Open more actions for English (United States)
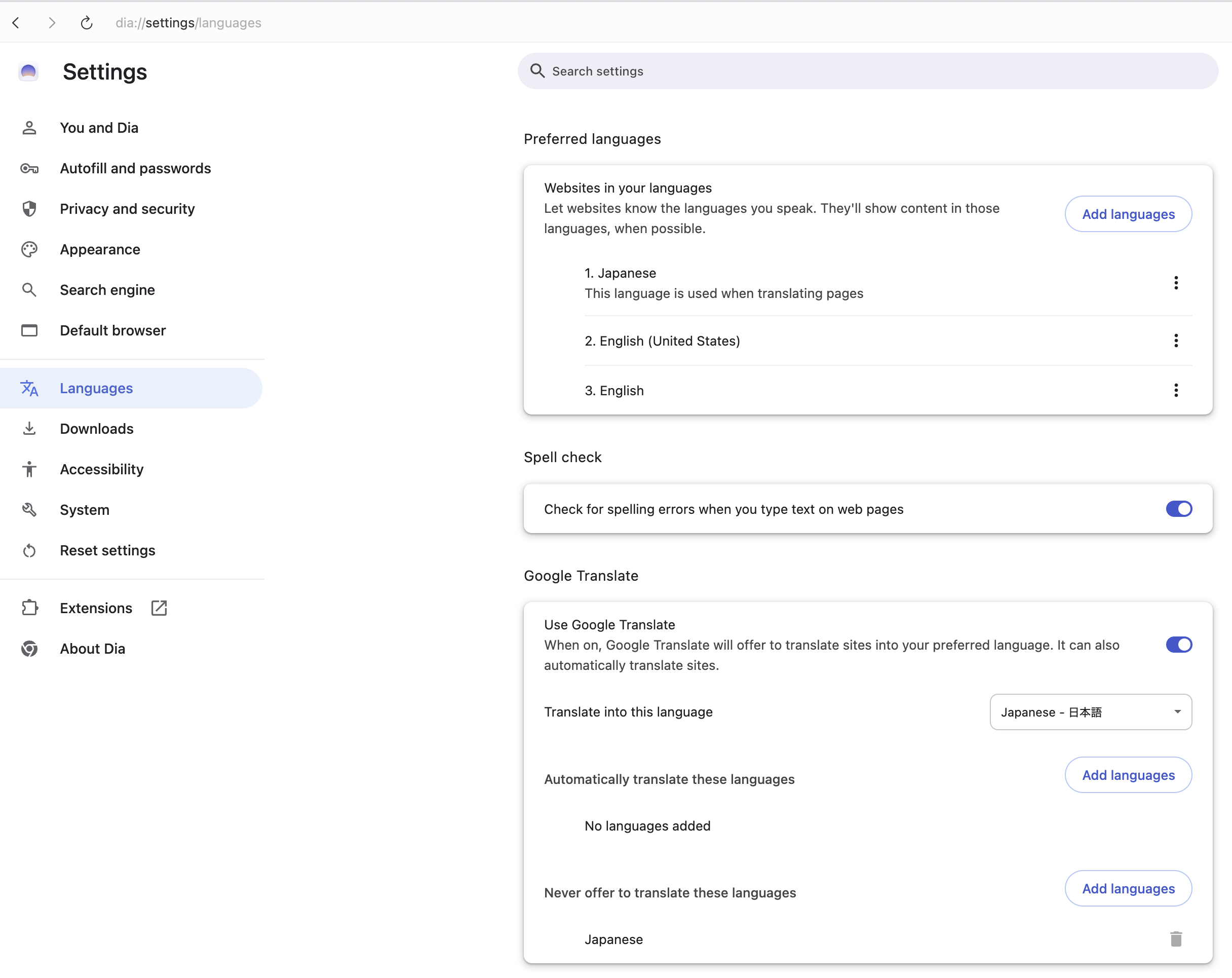Viewport: 1232px width, 978px height. (1176, 341)
